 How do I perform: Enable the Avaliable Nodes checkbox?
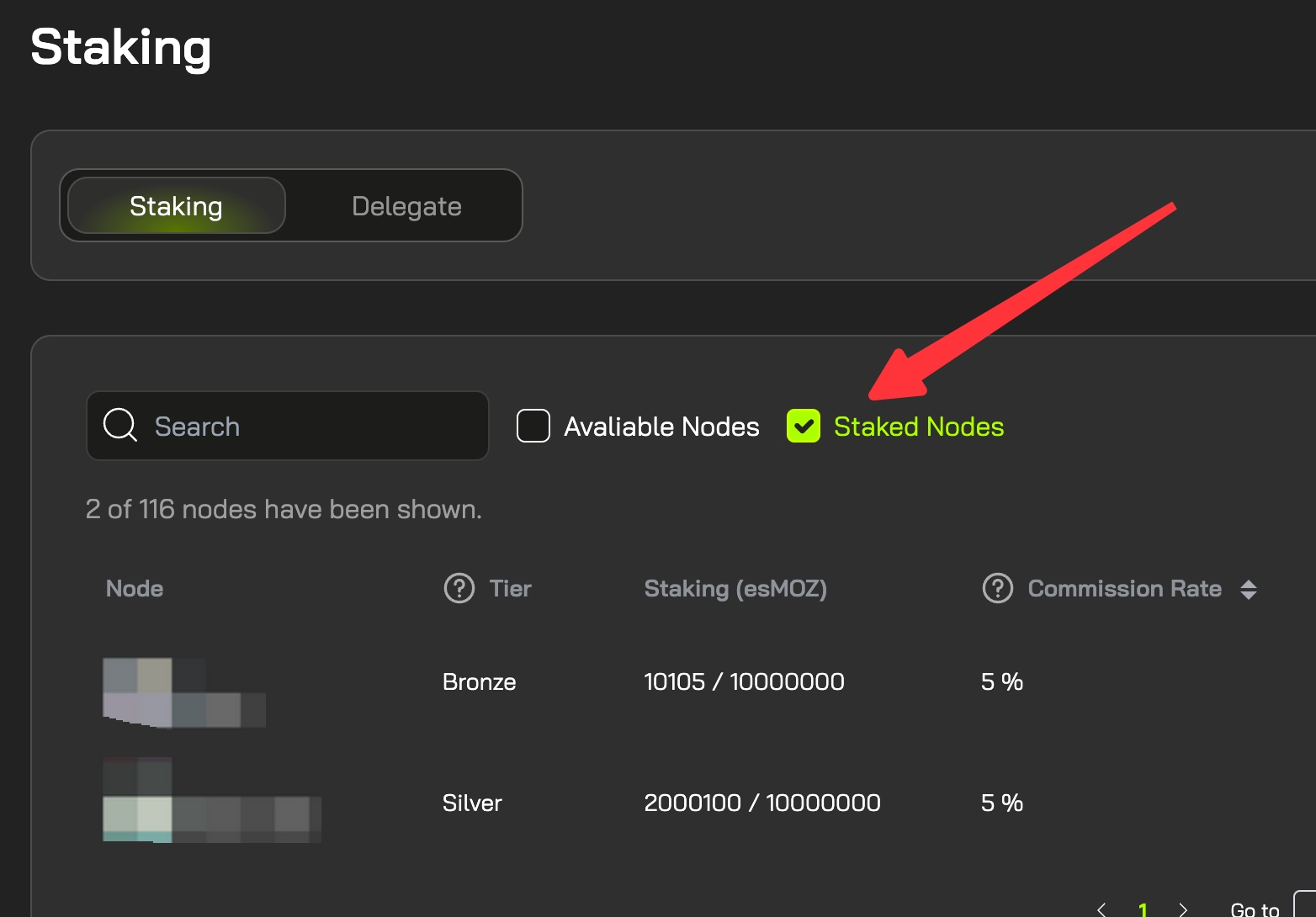(533, 426)
